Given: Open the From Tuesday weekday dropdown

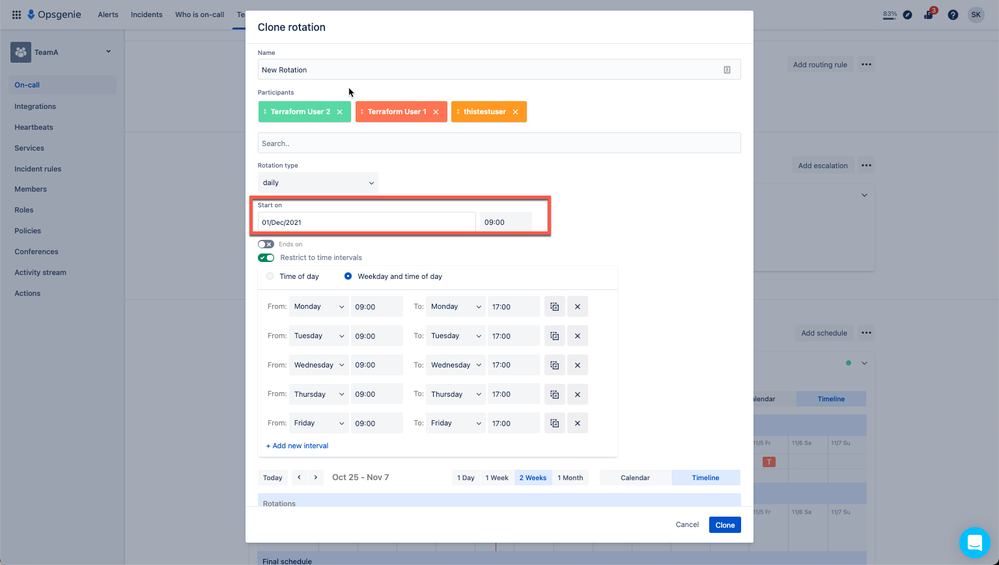Looking at the screenshot, I should [319, 336].
